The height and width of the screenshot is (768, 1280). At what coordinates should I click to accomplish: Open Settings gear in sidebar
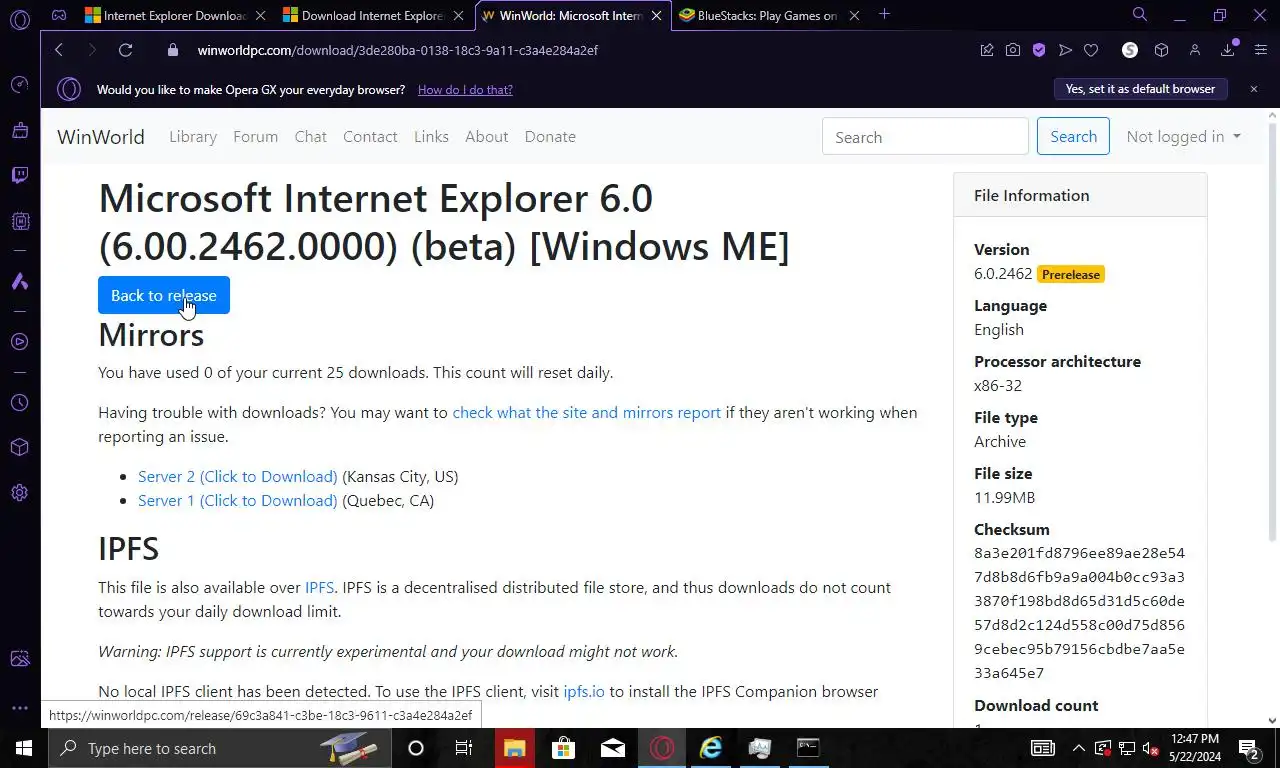coord(19,493)
